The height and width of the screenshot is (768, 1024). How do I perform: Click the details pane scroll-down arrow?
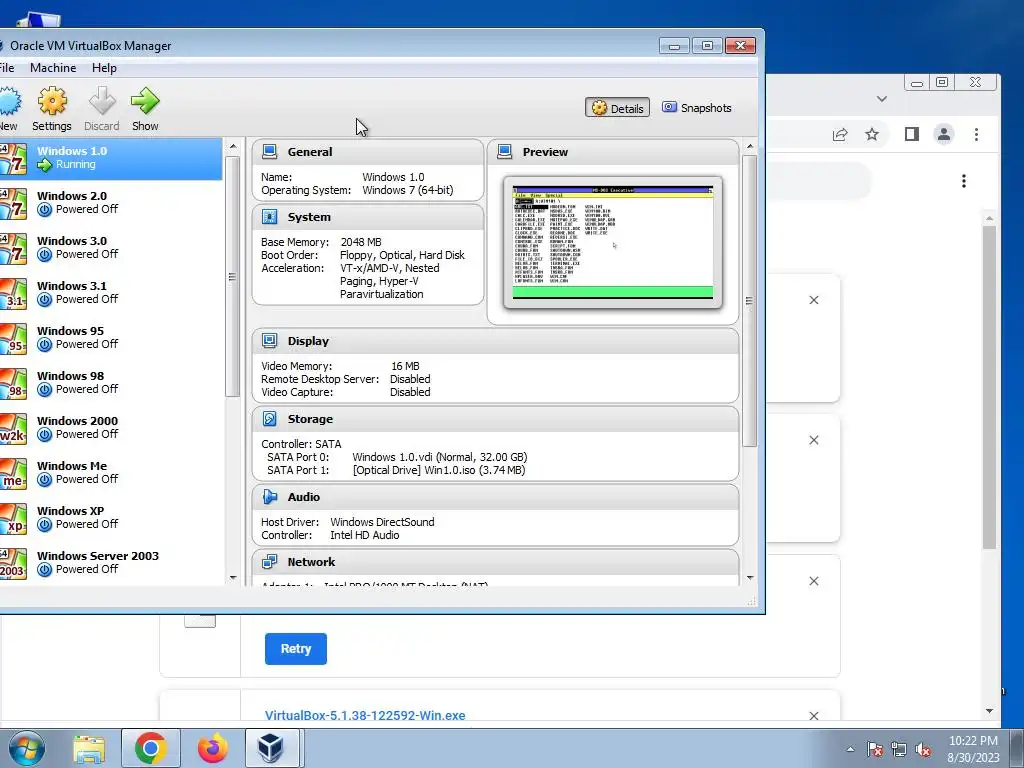(x=750, y=578)
